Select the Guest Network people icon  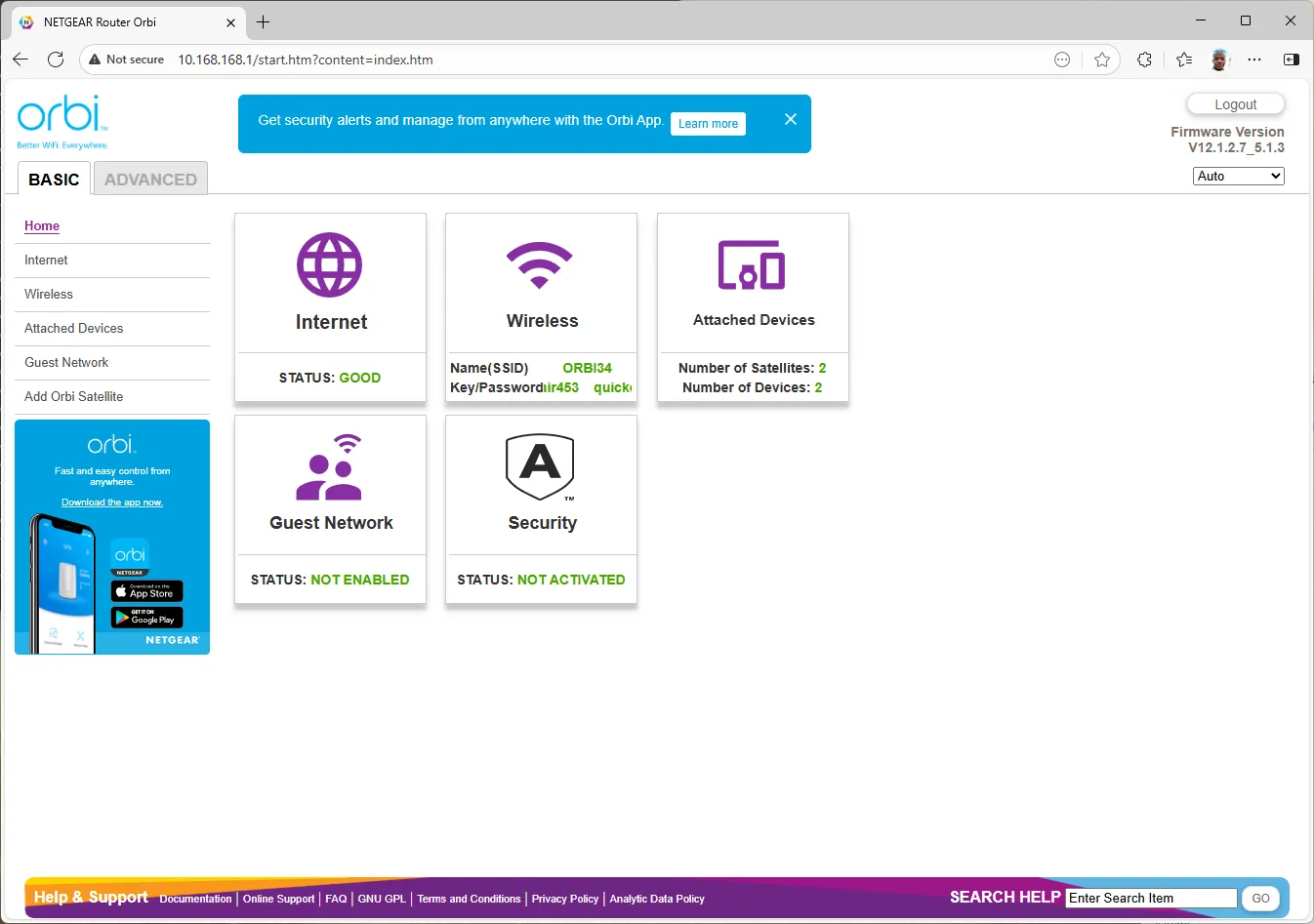pos(329,467)
